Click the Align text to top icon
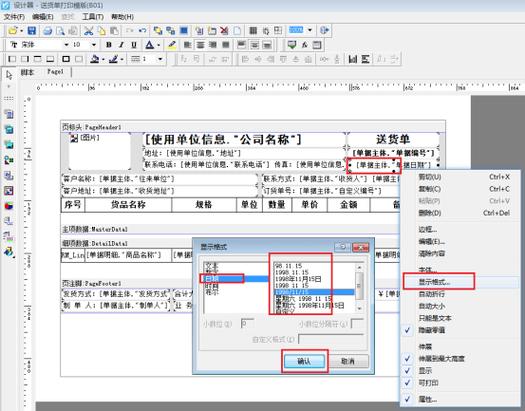This screenshot has height=411, width=525. tap(241, 45)
